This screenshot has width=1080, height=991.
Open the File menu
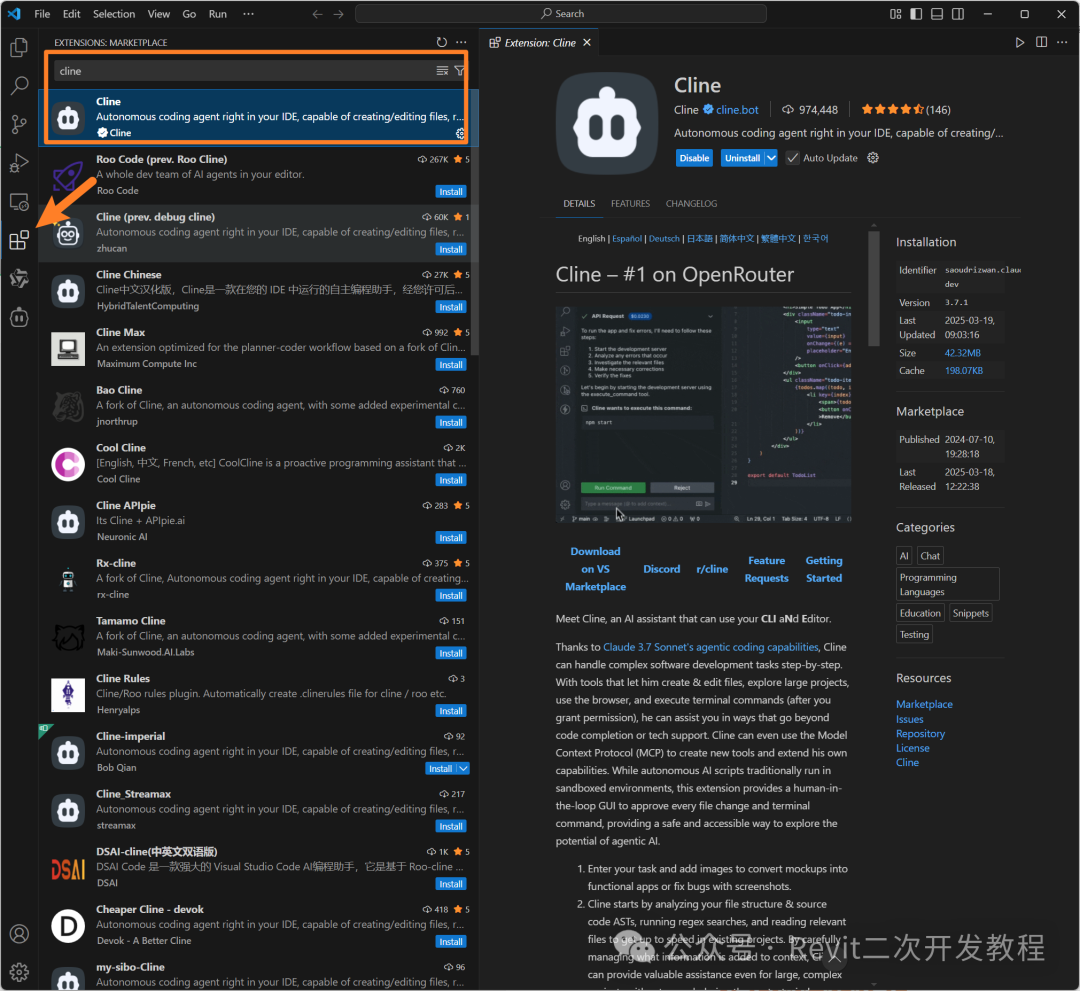coord(42,14)
